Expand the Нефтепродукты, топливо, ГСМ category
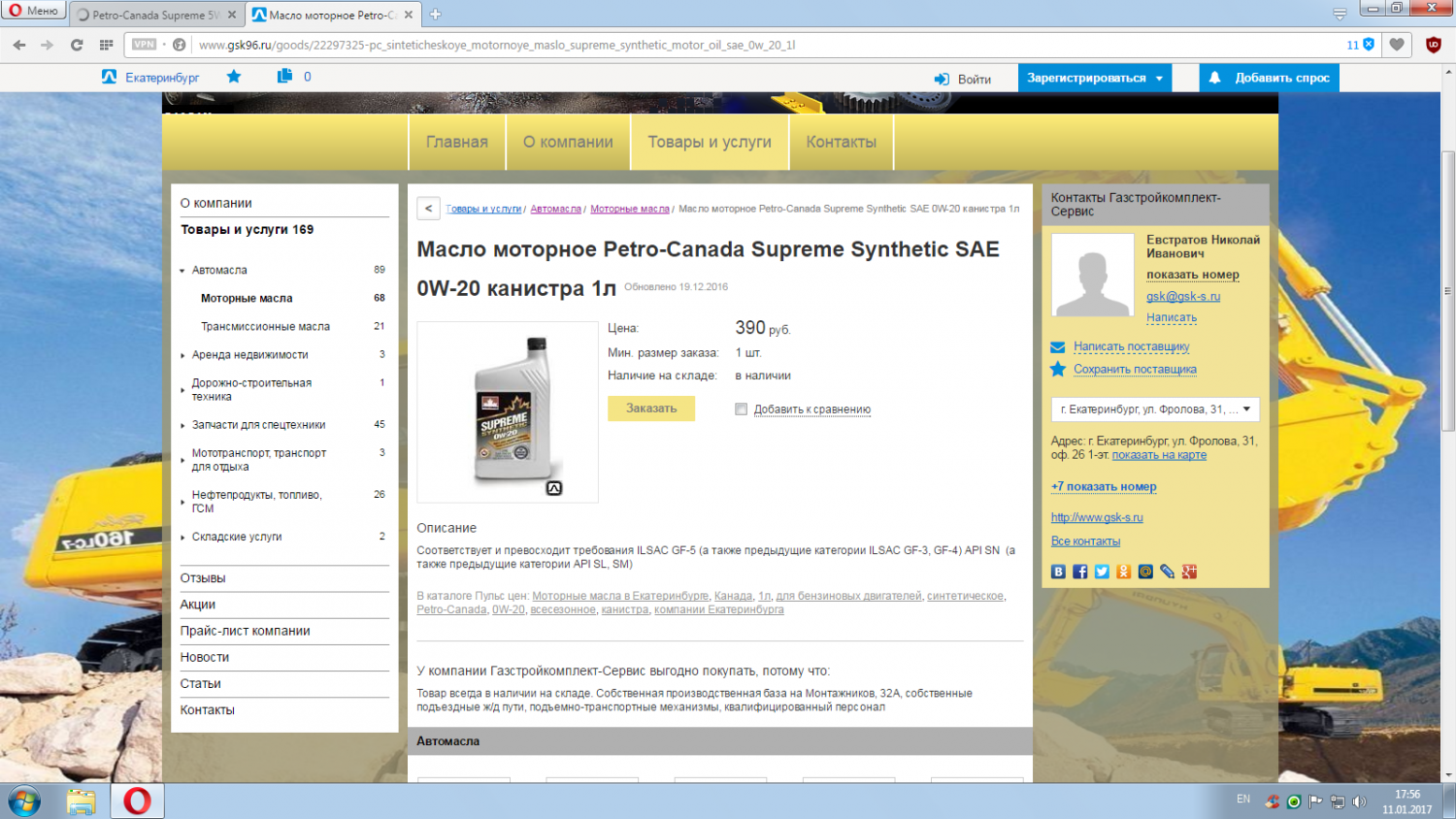The width and height of the screenshot is (1456, 819). point(182,502)
